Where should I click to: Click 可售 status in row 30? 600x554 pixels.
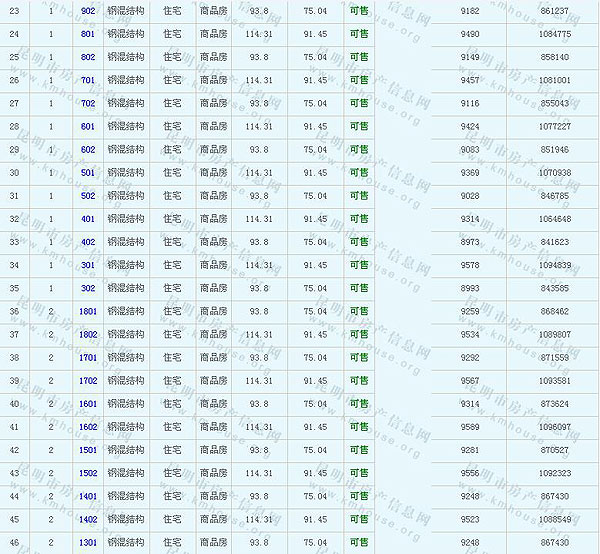[x=359, y=173]
